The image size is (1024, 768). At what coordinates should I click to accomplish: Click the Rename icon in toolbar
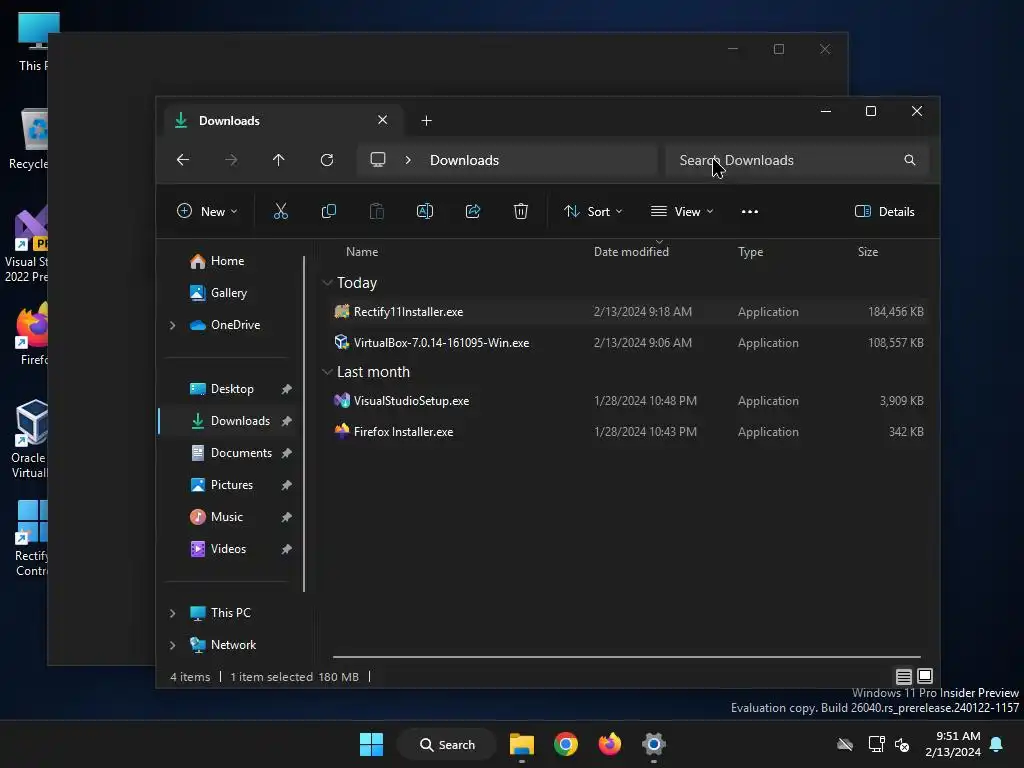(424, 211)
